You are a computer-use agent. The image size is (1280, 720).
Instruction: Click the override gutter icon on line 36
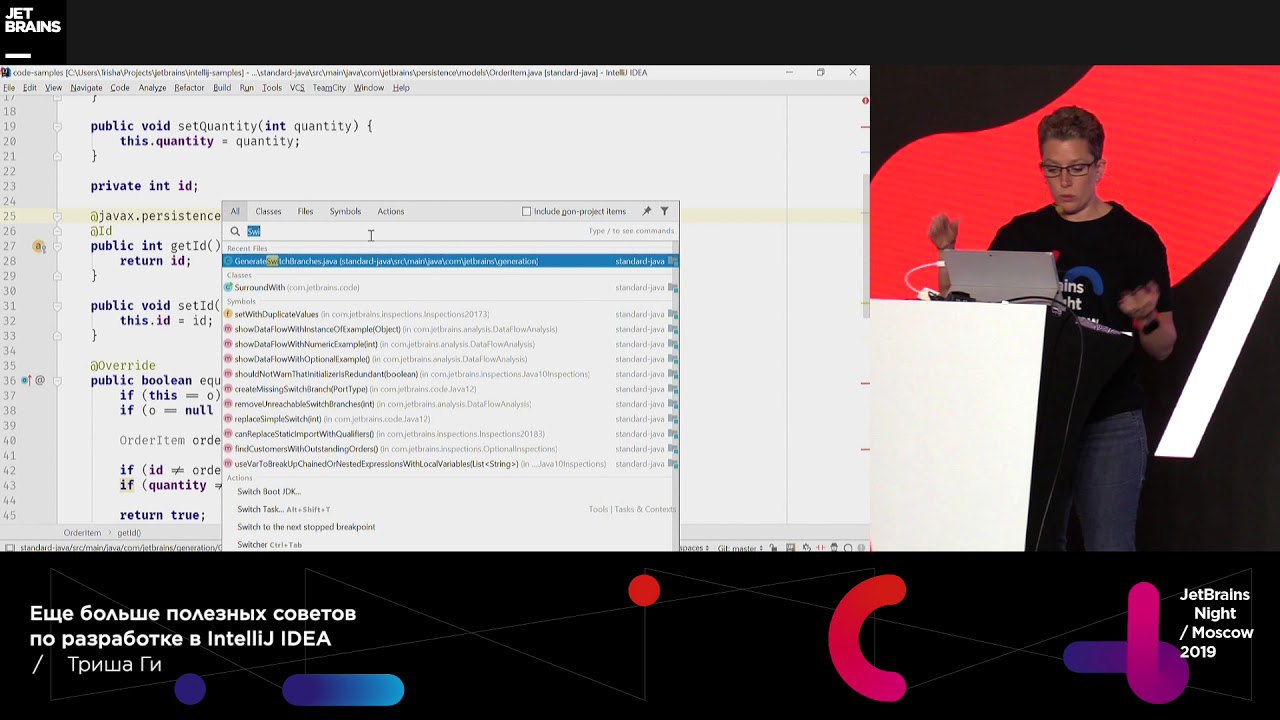[26, 380]
